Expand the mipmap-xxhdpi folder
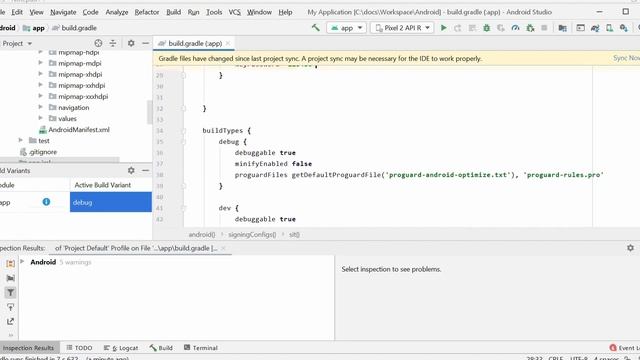This screenshot has width=640, height=360. tap(40, 85)
